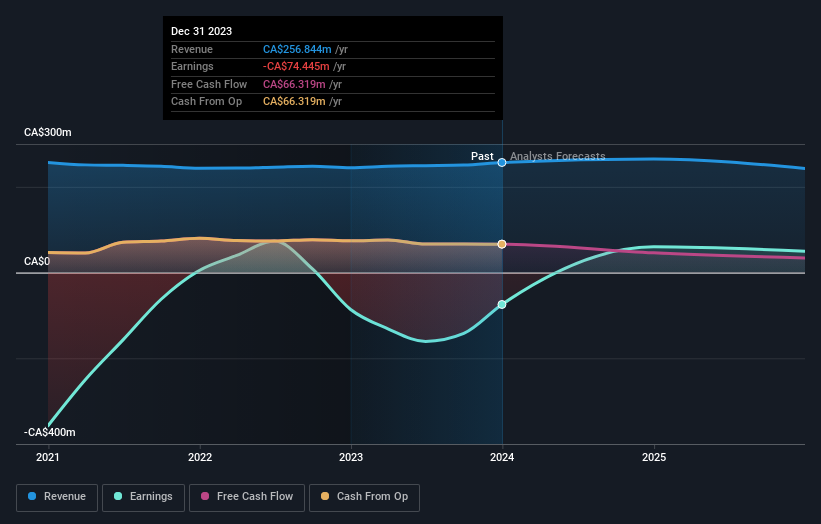Click the Cash From Op row label in tooltip
Screen dimensions: 821x524
tap(207, 102)
